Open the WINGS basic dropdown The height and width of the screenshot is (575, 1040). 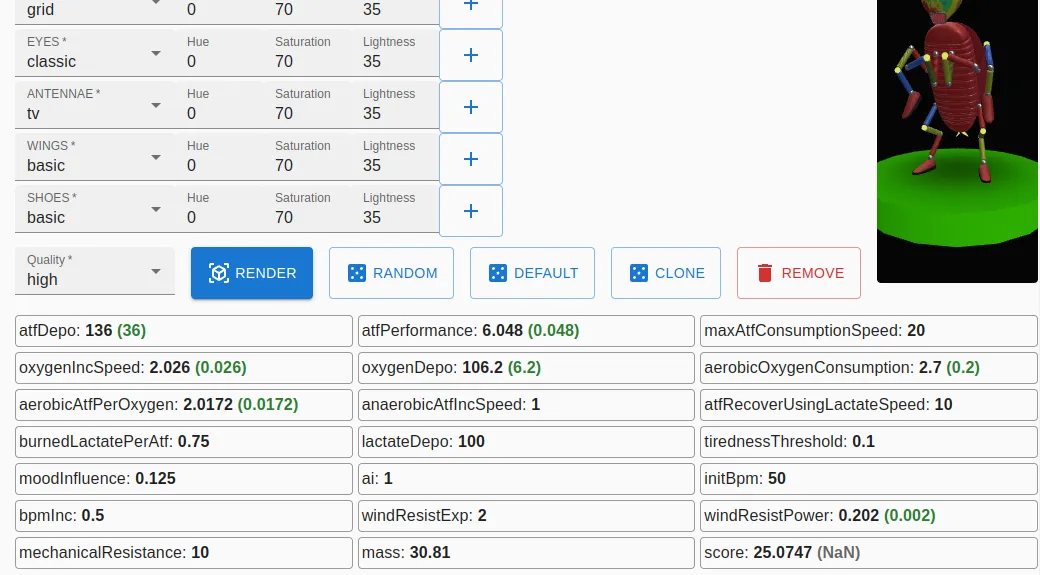click(x=95, y=157)
